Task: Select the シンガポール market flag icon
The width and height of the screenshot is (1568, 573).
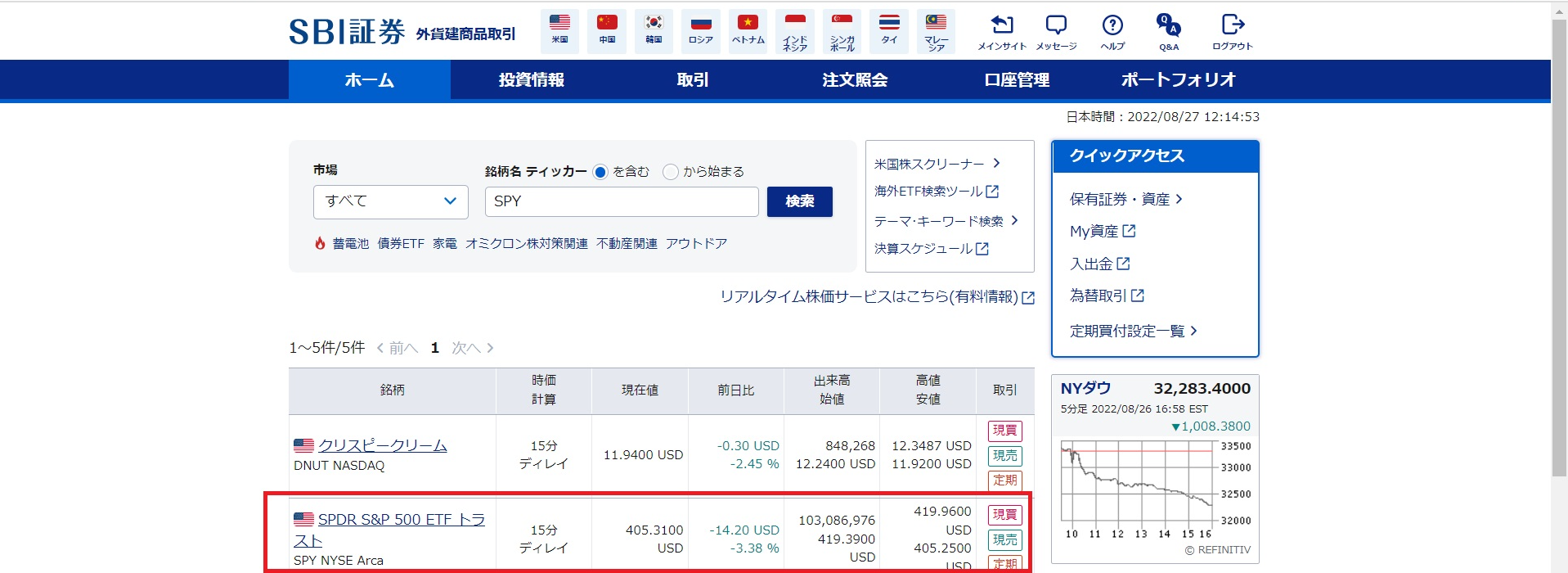Action: [842, 31]
